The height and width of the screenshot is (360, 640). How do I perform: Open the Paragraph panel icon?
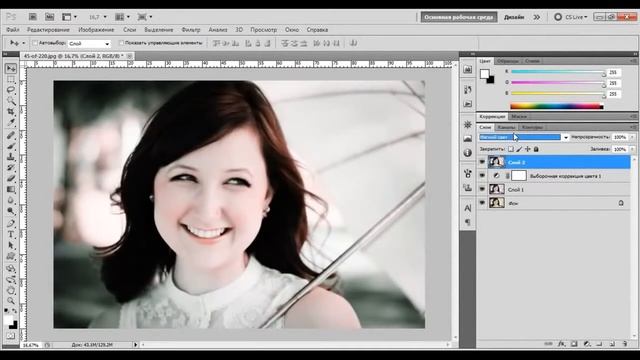pyautogui.click(x=468, y=222)
